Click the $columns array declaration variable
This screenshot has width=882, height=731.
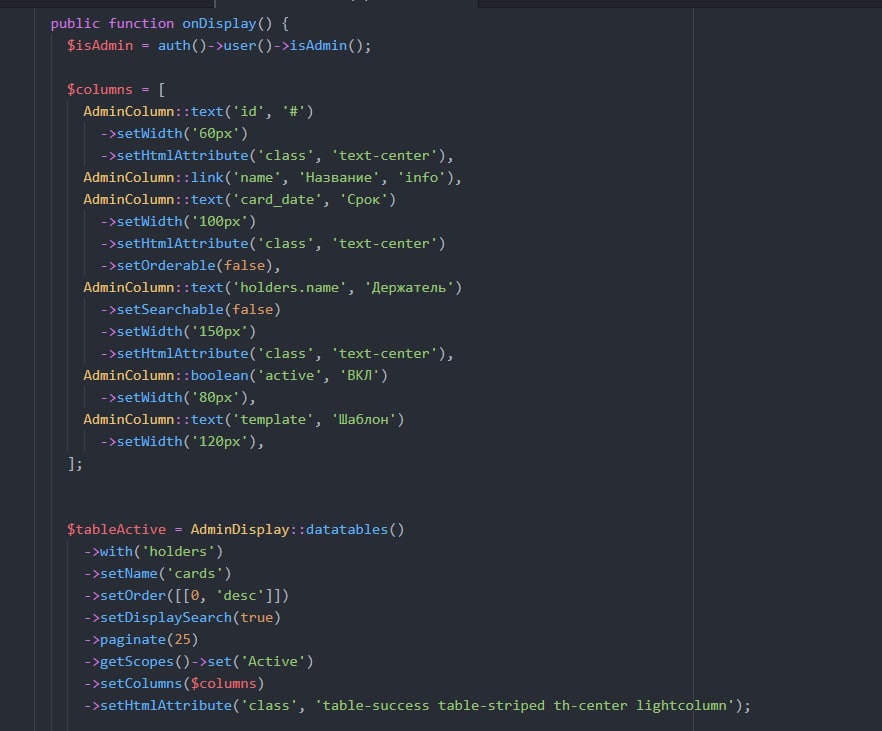(x=100, y=89)
